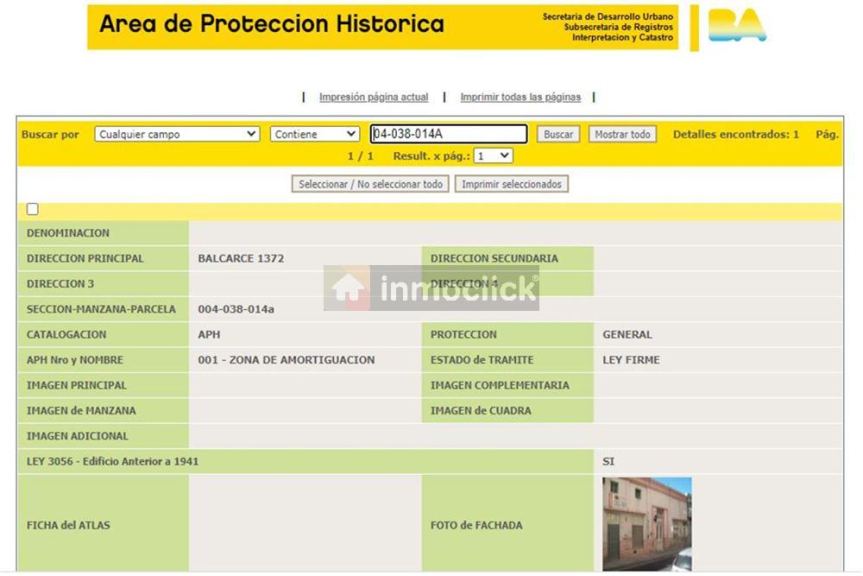Click the 'Area de Proteccion Historica' banner title
The image size is (863, 576).
(x=271, y=24)
